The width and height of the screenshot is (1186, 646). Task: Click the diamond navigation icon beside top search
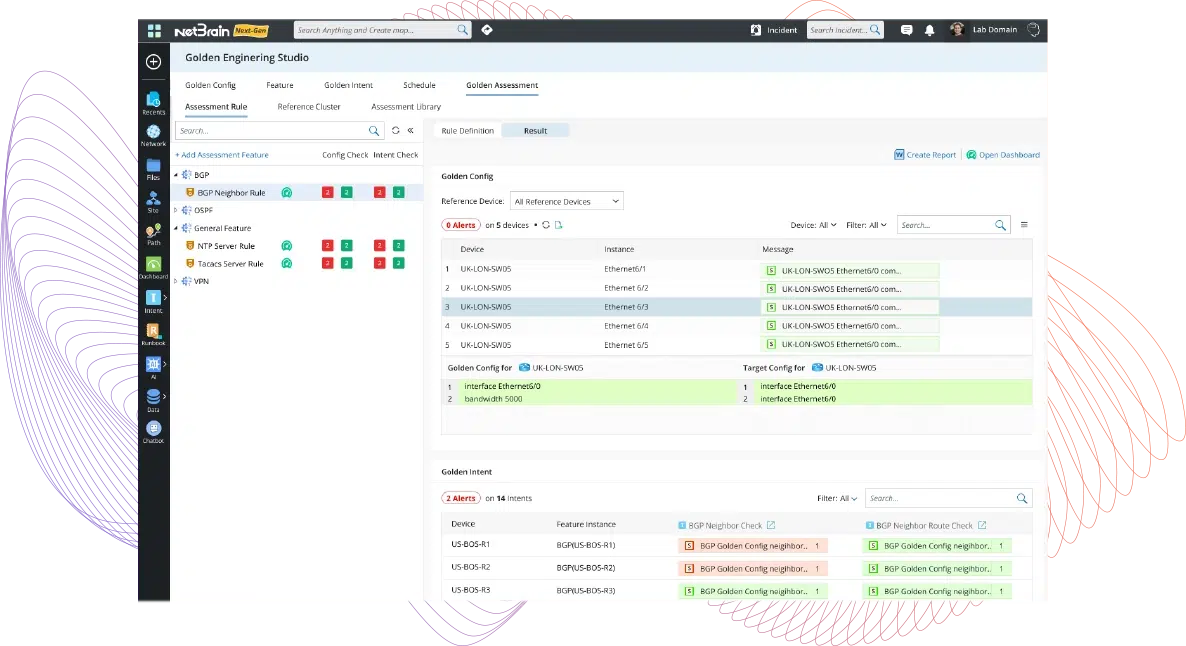(487, 30)
